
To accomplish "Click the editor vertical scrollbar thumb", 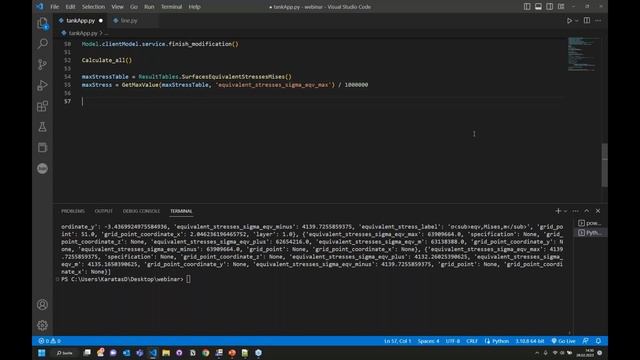I will point(604,165).
